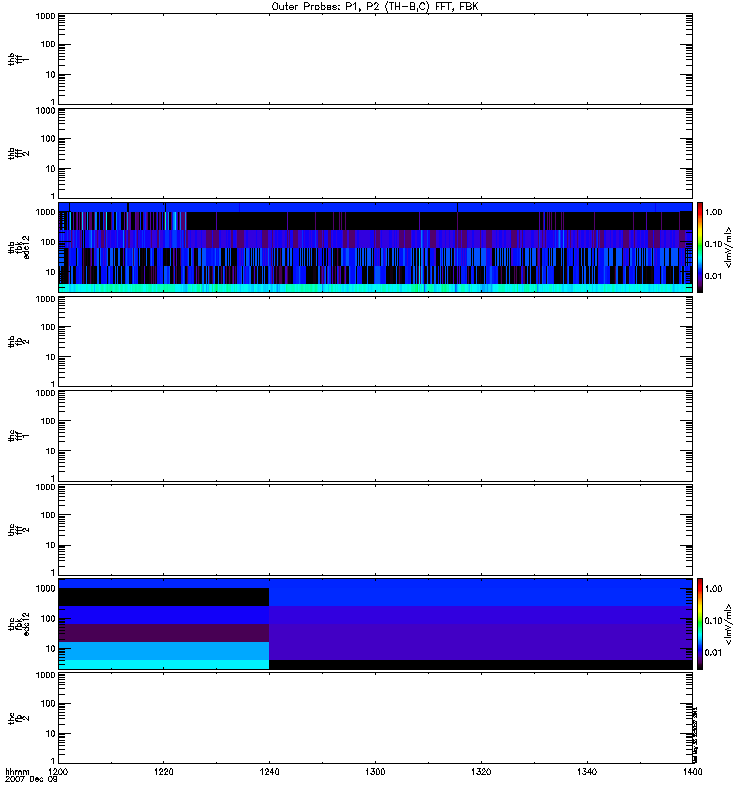Image resolution: width=750 pixels, height=800 pixels.
Task: Select the 1340 time tick label
Action: tap(586, 772)
